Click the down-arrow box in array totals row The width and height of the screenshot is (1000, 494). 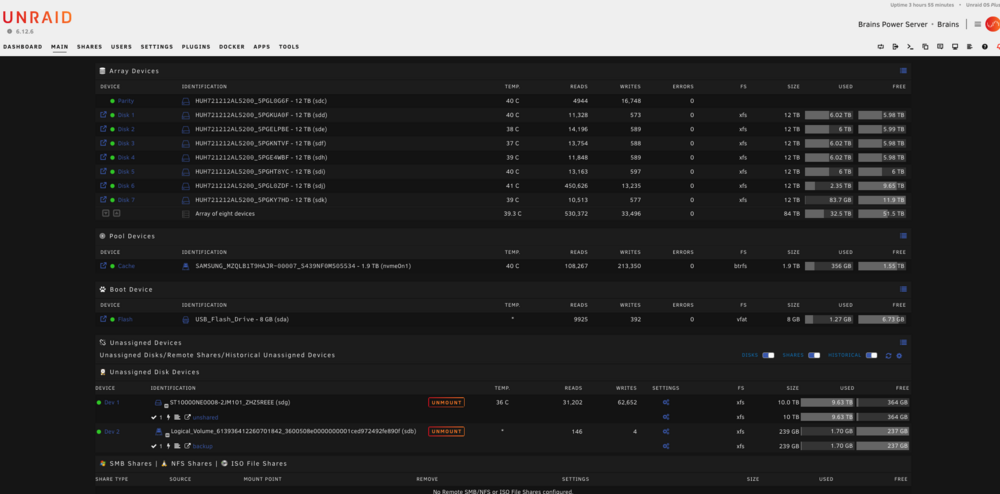106,214
